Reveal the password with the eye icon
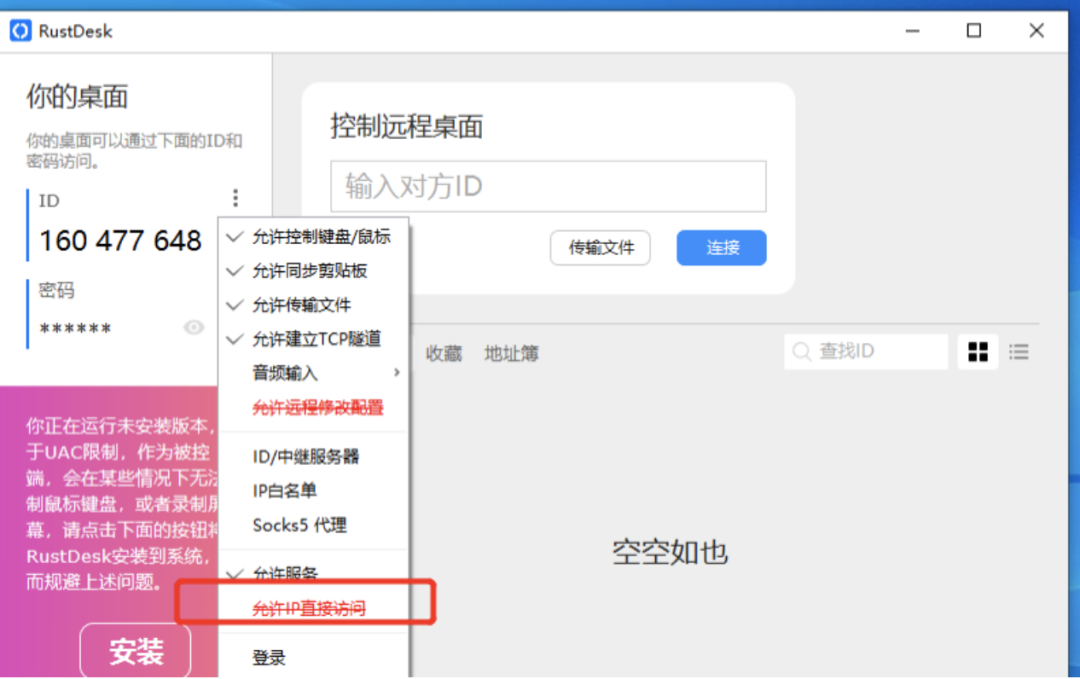Image resolution: width=1080 pixels, height=679 pixels. (x=194, y=327)
